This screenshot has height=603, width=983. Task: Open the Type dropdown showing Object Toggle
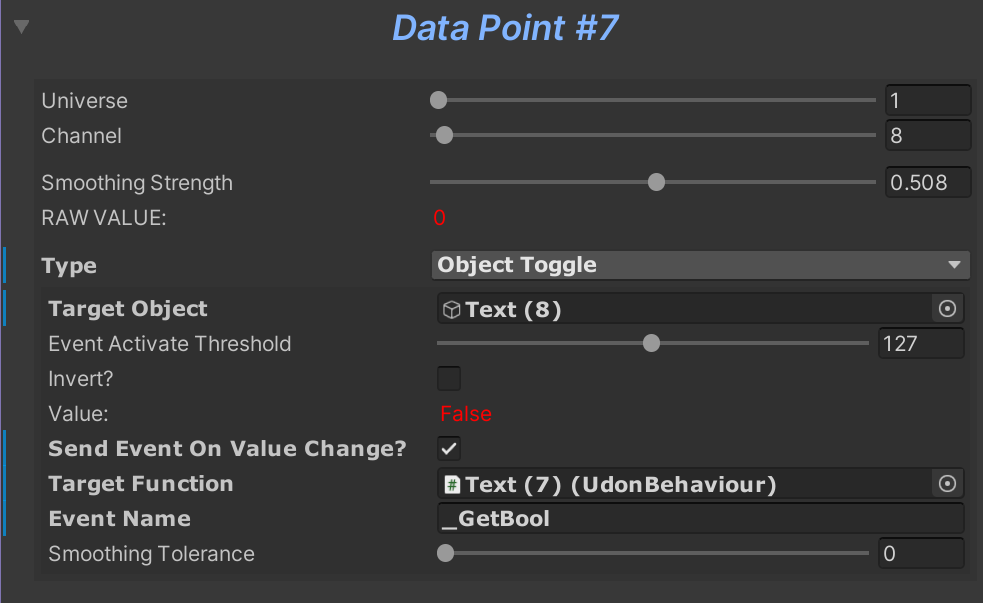701,265
